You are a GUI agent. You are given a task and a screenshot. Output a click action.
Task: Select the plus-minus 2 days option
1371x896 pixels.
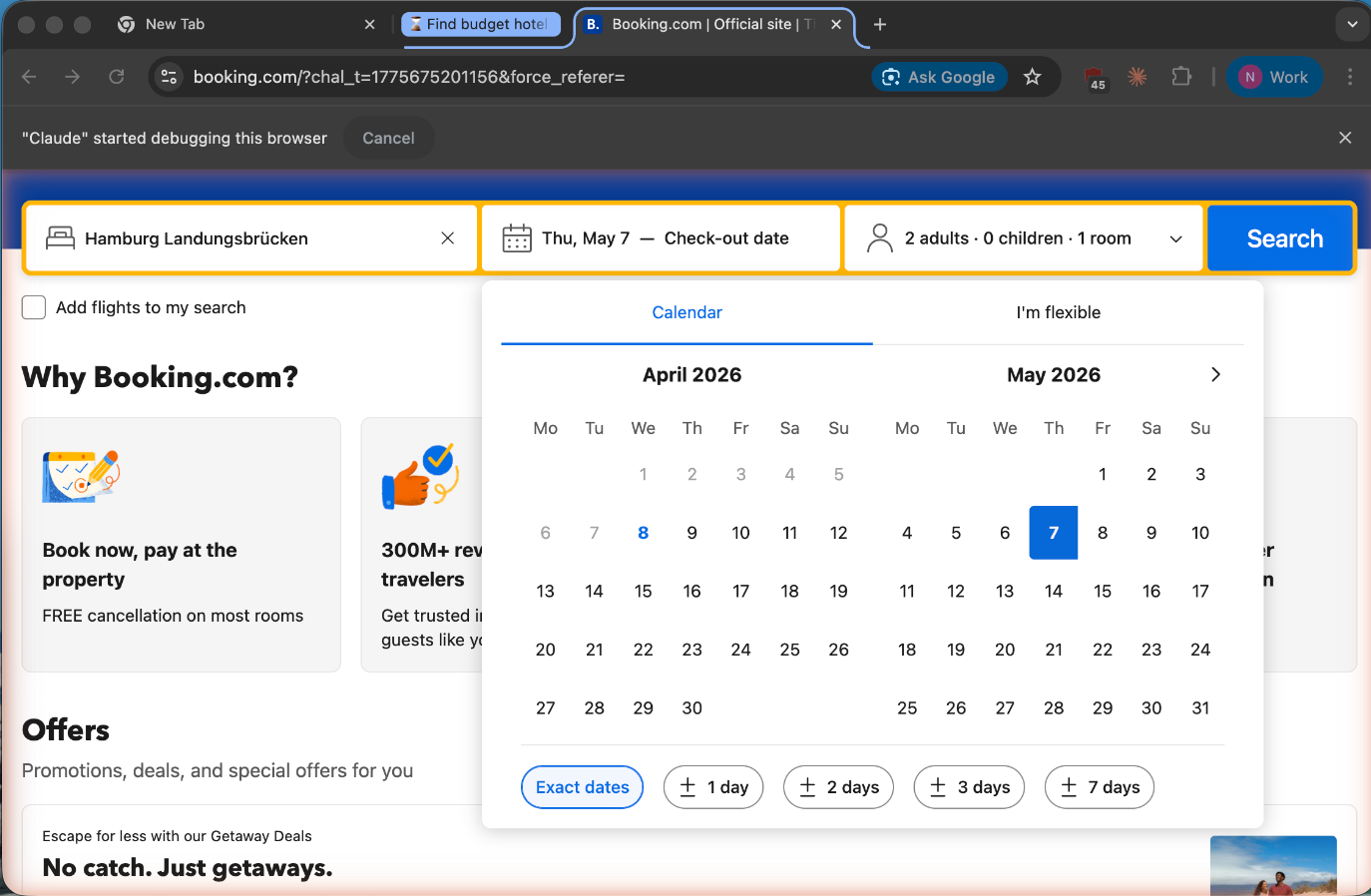[x=838, y=787]
